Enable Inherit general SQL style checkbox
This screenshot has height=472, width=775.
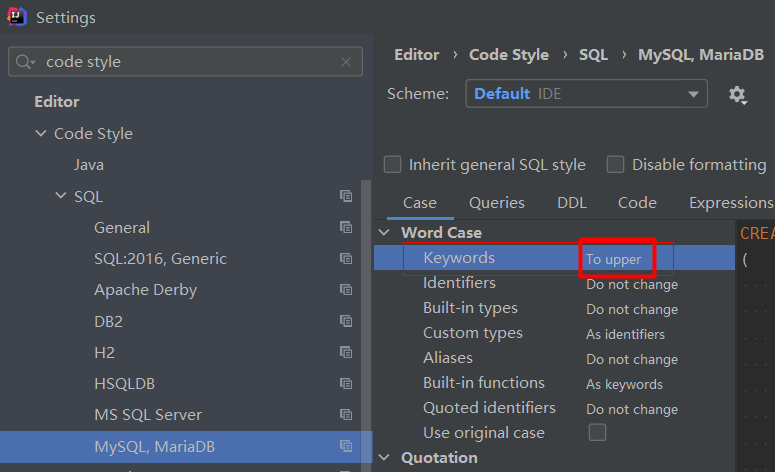tap(392, 165)
